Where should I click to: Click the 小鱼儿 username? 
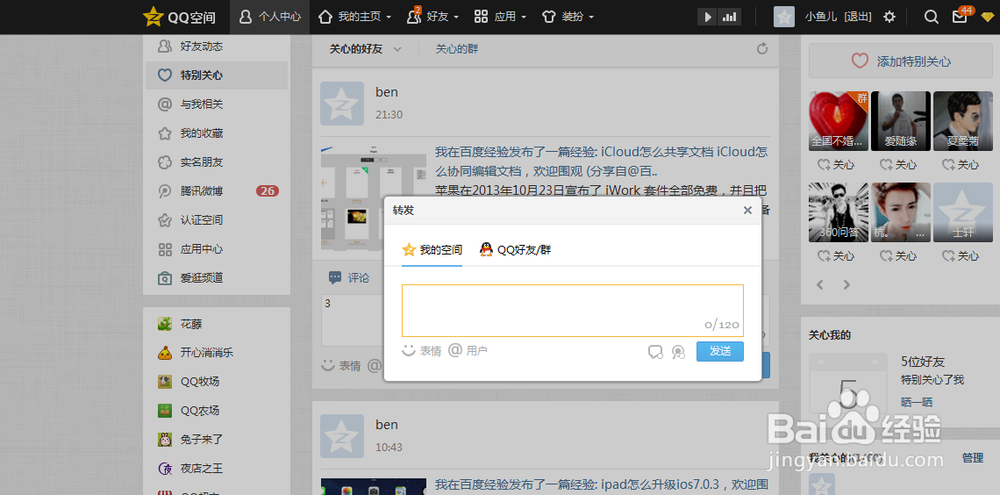pos(821,17)
